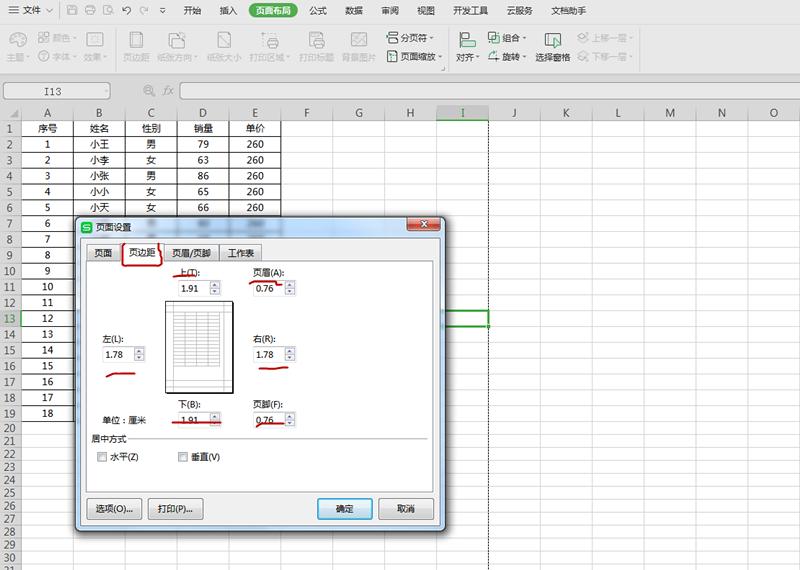Click the top margin field showing 1.91
Viewport: 800px width, 570px height.
point(194,288)
